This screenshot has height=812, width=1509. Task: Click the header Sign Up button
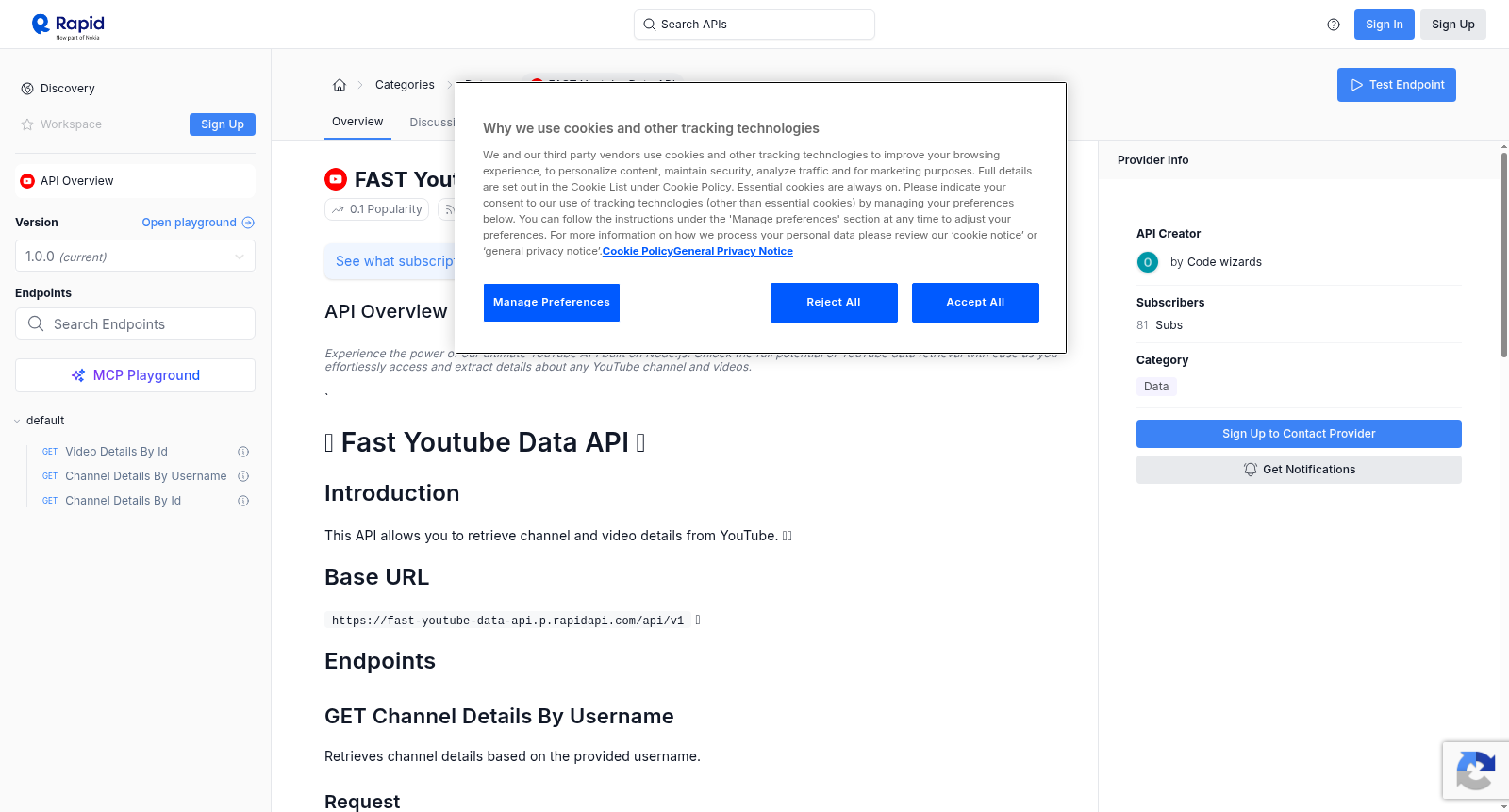1453,25
